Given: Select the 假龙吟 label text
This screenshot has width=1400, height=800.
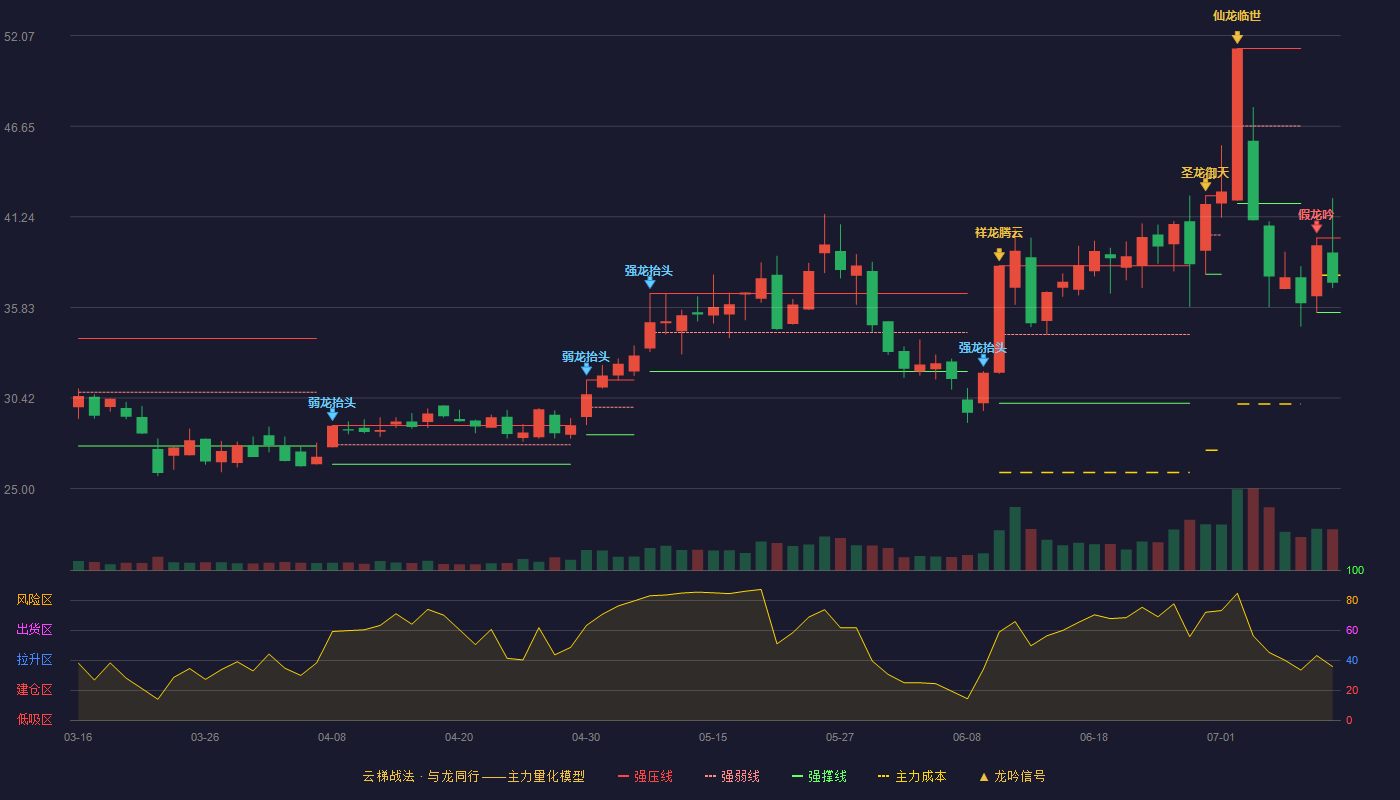Looking at the screenshot, I should tap(1316, 215).
